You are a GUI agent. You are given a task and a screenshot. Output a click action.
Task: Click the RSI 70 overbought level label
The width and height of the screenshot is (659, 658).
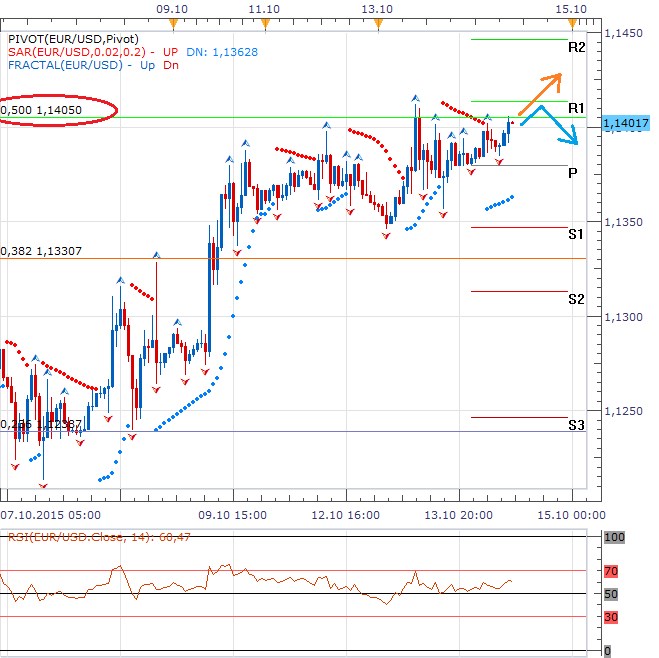pyautogui.click(x=610, y=571)
